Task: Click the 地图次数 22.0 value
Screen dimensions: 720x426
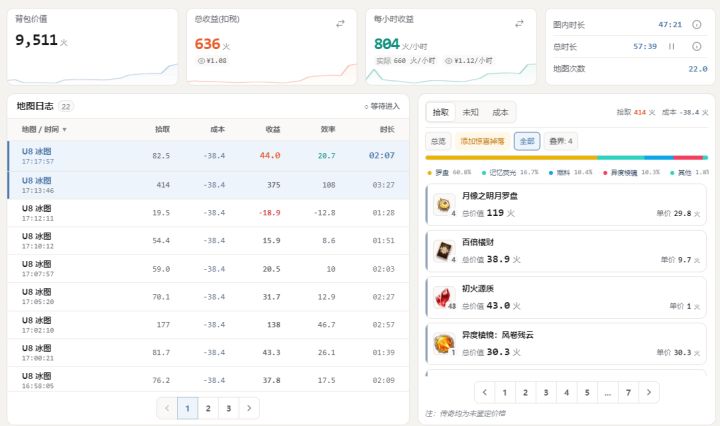Action: pyautogui.click(x=698, y=69)
